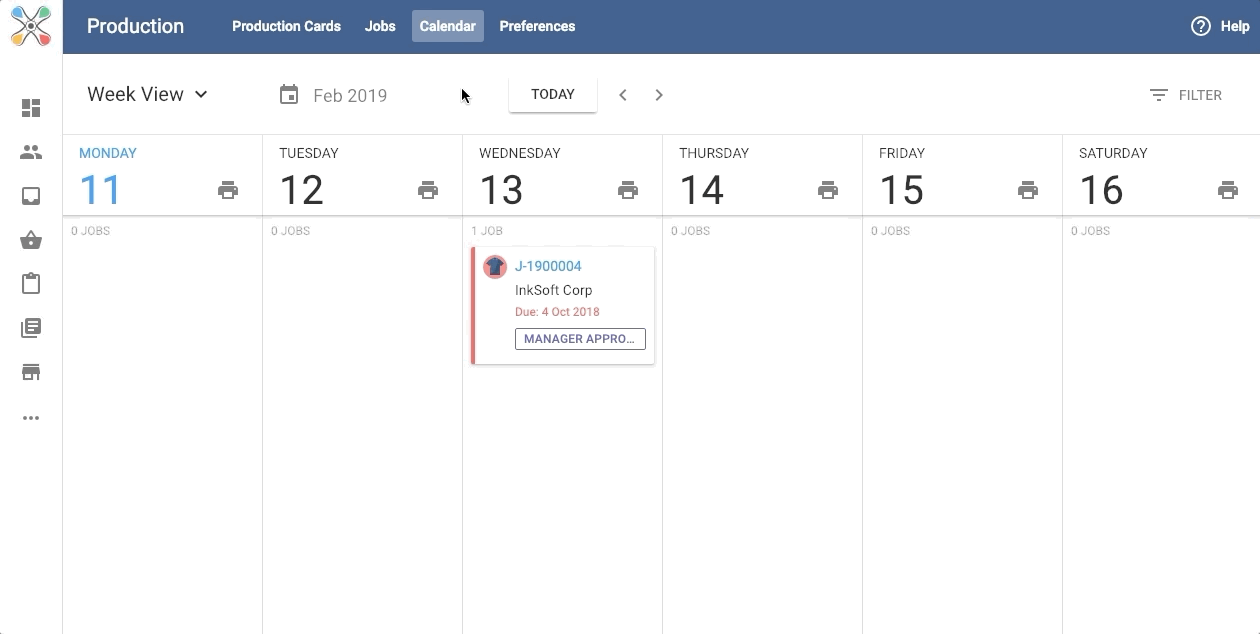
Task: Open the Week View dropdown
Action: tap(147, 94)
